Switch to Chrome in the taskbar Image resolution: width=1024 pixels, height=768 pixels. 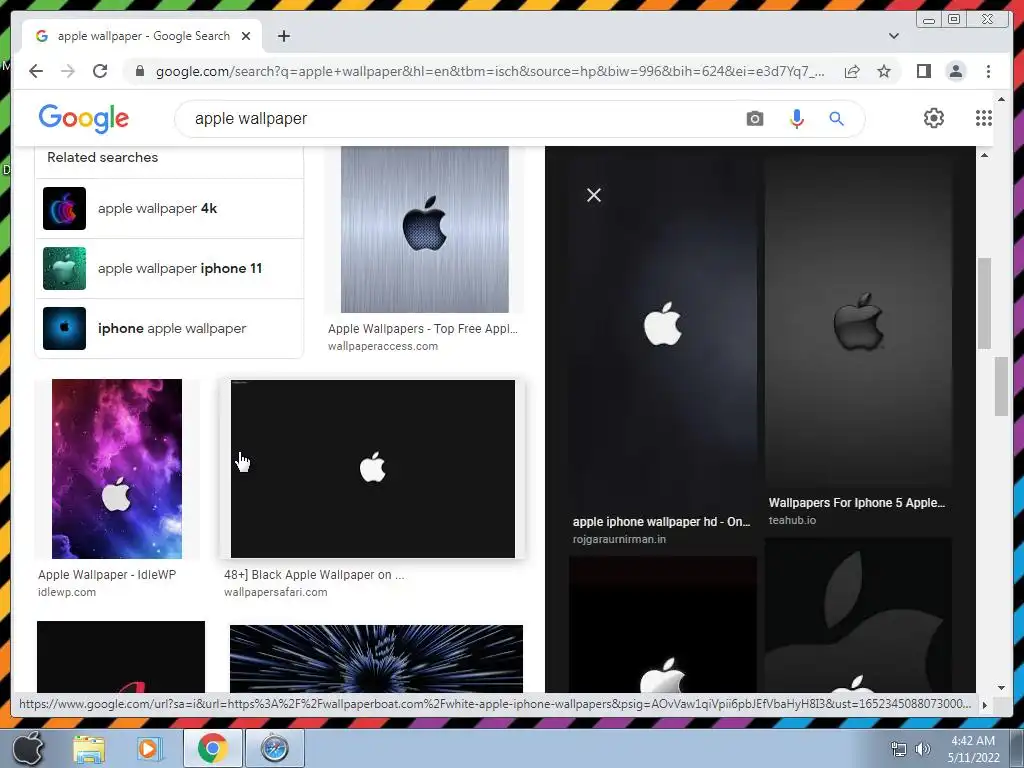click(x=213, y=748)
